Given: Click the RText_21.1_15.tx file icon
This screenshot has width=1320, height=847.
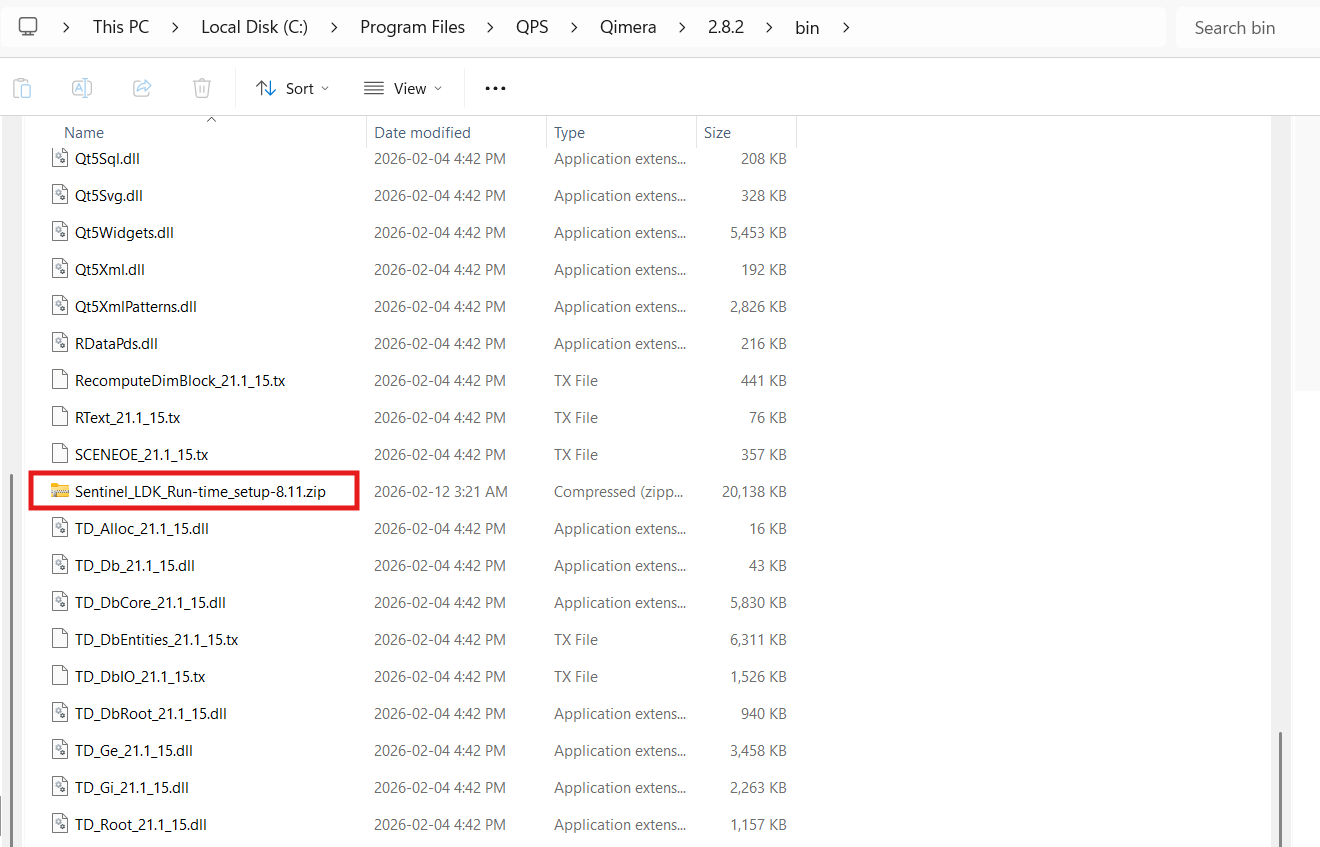Looking at the screenshot, I should [60, 418].
